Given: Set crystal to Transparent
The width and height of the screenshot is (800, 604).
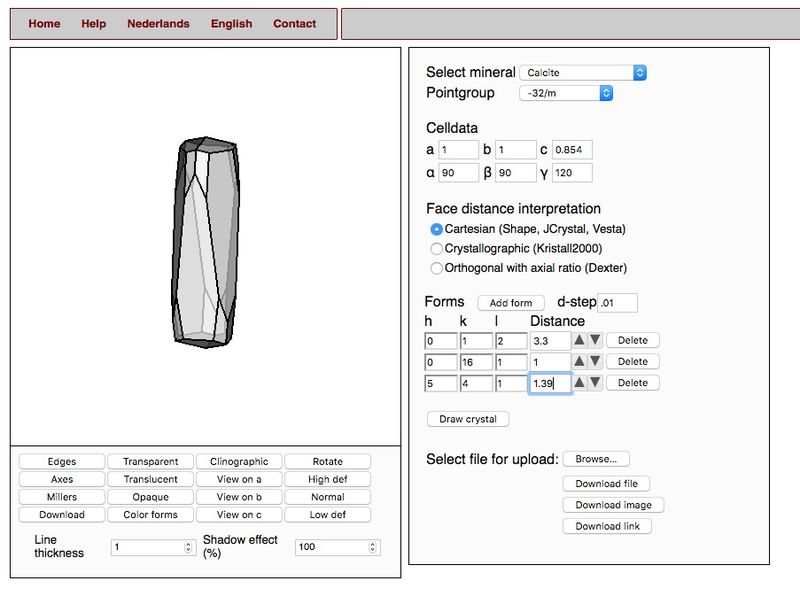Looking at the screenshot, I should pyautogui.click(x=151, y=461).
